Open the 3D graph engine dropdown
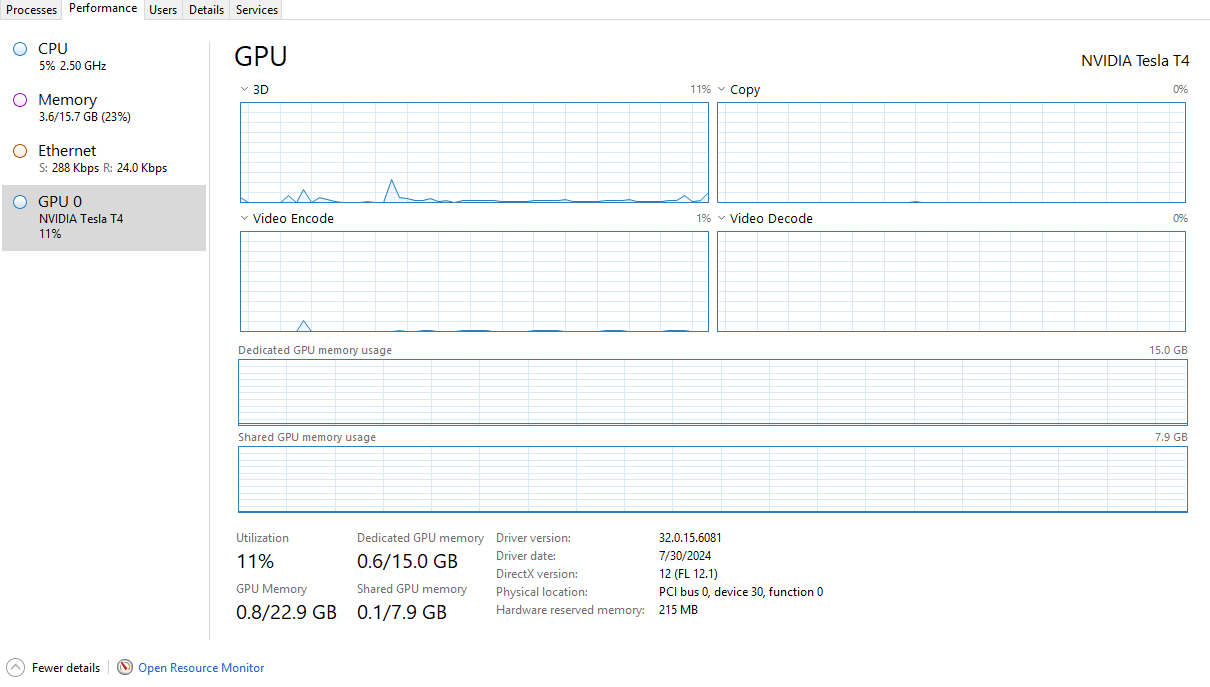Screen dimensions: 1210x687 pos(245,89)
